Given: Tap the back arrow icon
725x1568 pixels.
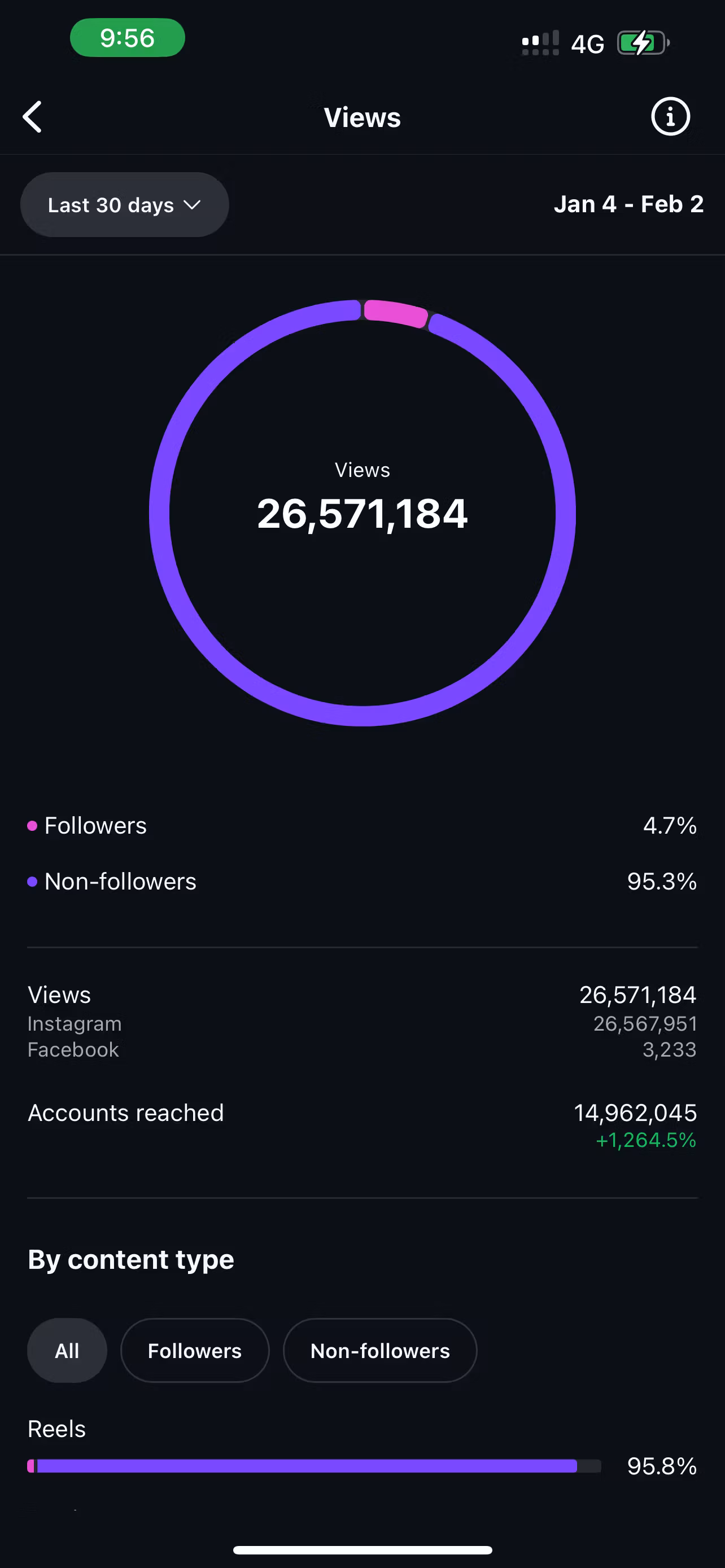Looking at the screenshot, I should pos(32,117).
